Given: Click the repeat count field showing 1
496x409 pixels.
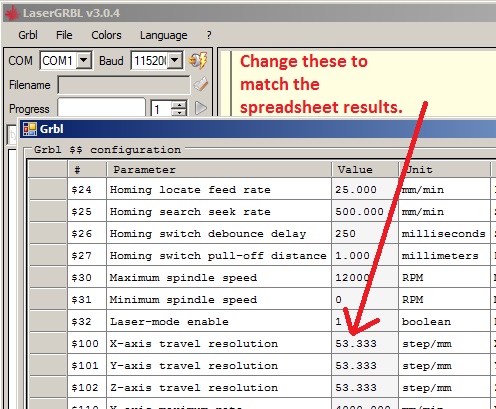Looking at the screenshot, I should 161,109.
